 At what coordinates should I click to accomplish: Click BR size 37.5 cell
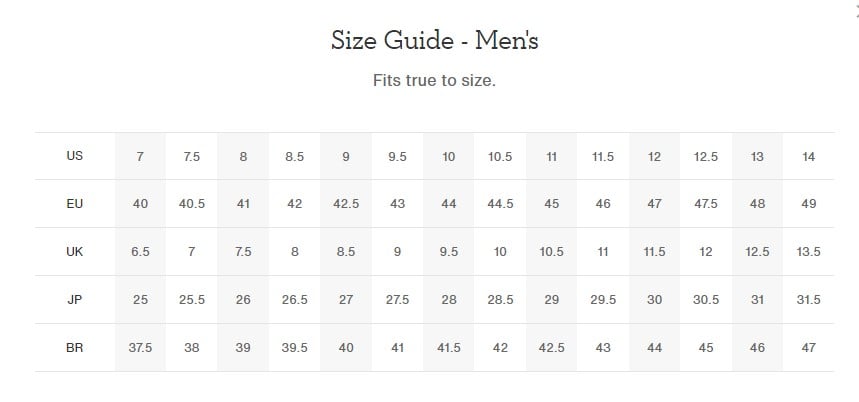(x=140, y=348)
